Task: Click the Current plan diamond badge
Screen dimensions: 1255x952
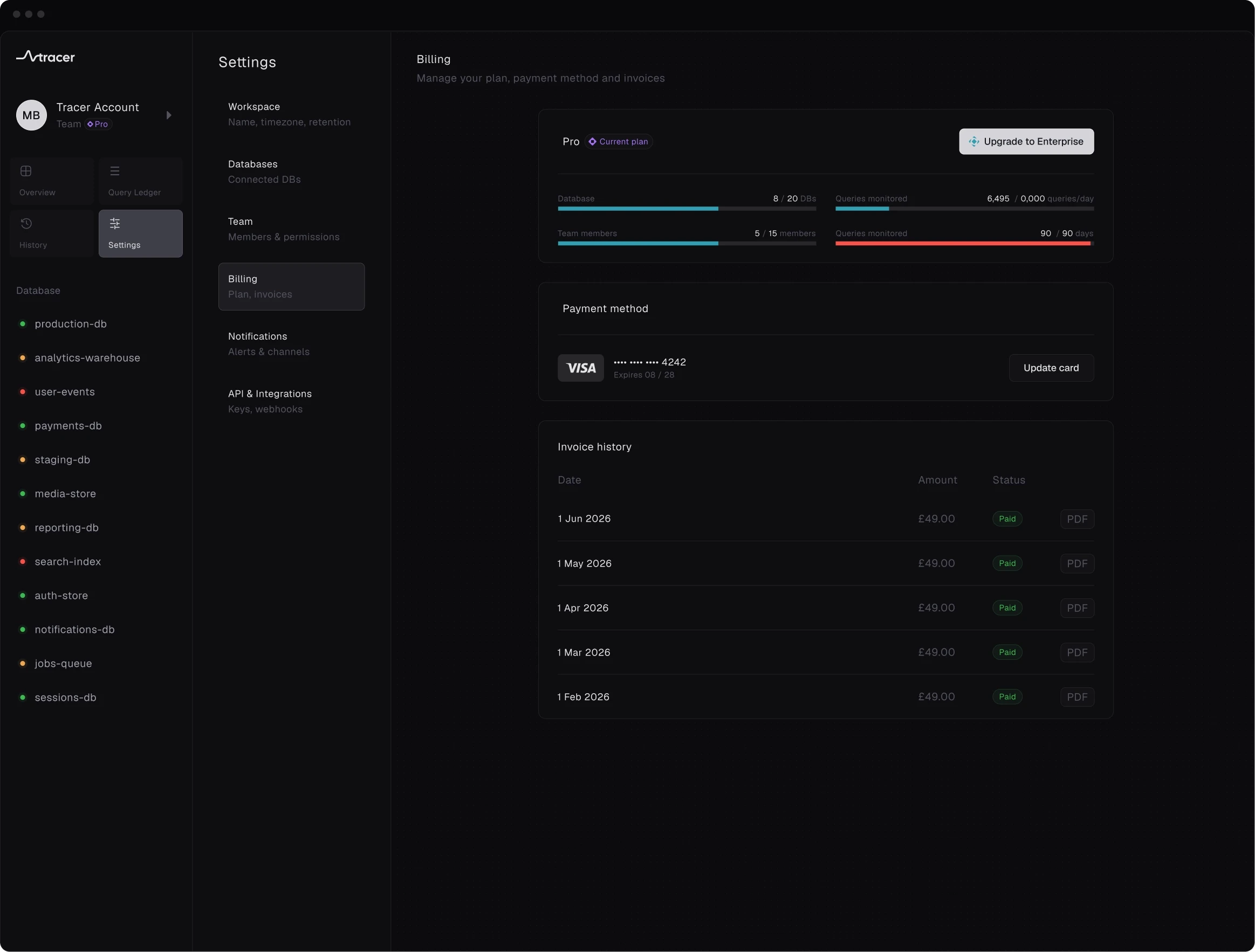Action: (619, 142)
